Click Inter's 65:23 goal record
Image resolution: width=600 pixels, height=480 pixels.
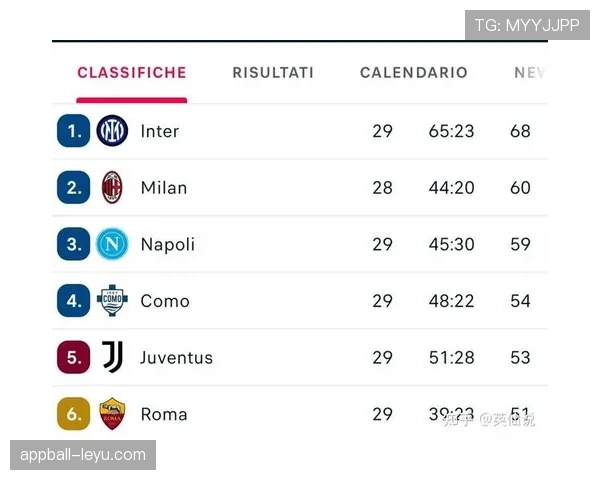pyautogui.click(x=451, y=131)
